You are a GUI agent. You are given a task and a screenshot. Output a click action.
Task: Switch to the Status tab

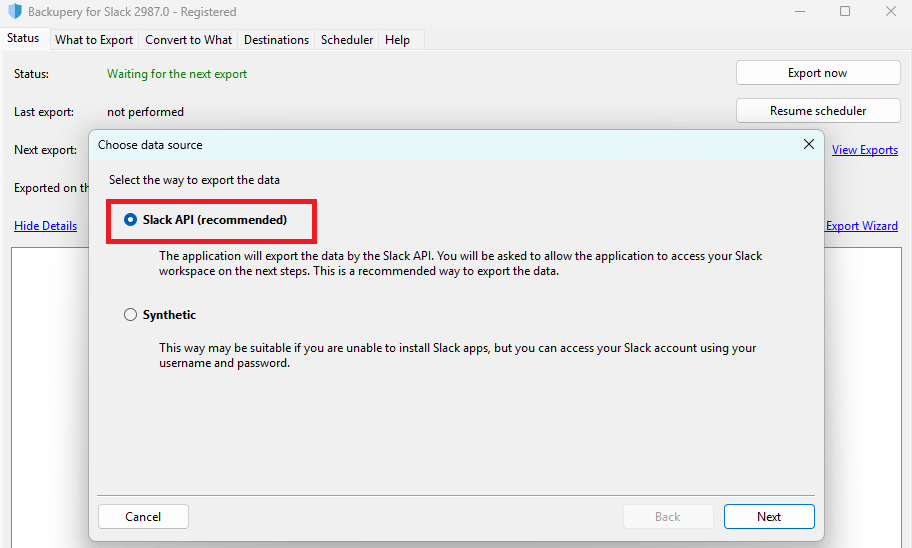[23, 38]
